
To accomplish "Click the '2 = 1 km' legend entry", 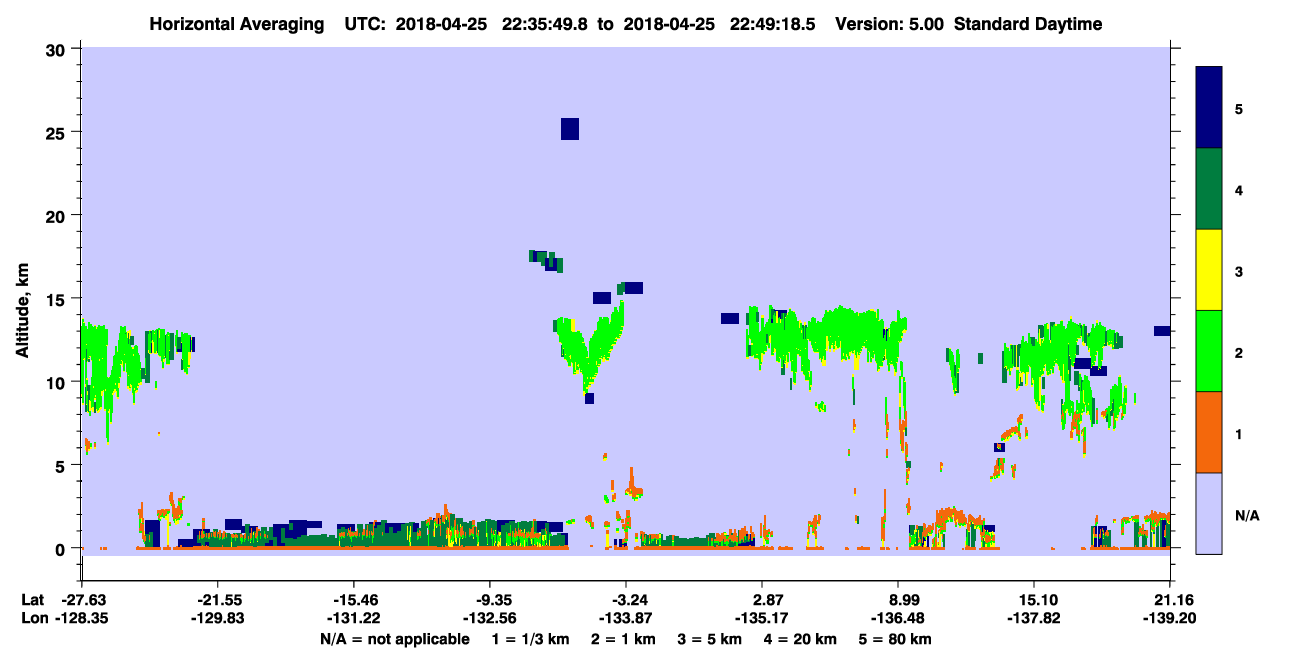I will coord(623,639).
